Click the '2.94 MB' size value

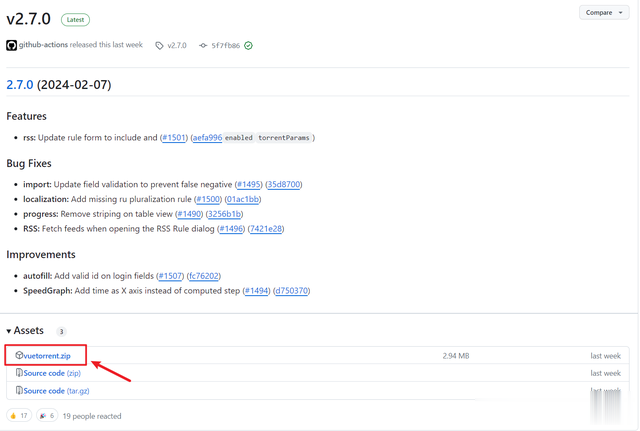point(456,356)
